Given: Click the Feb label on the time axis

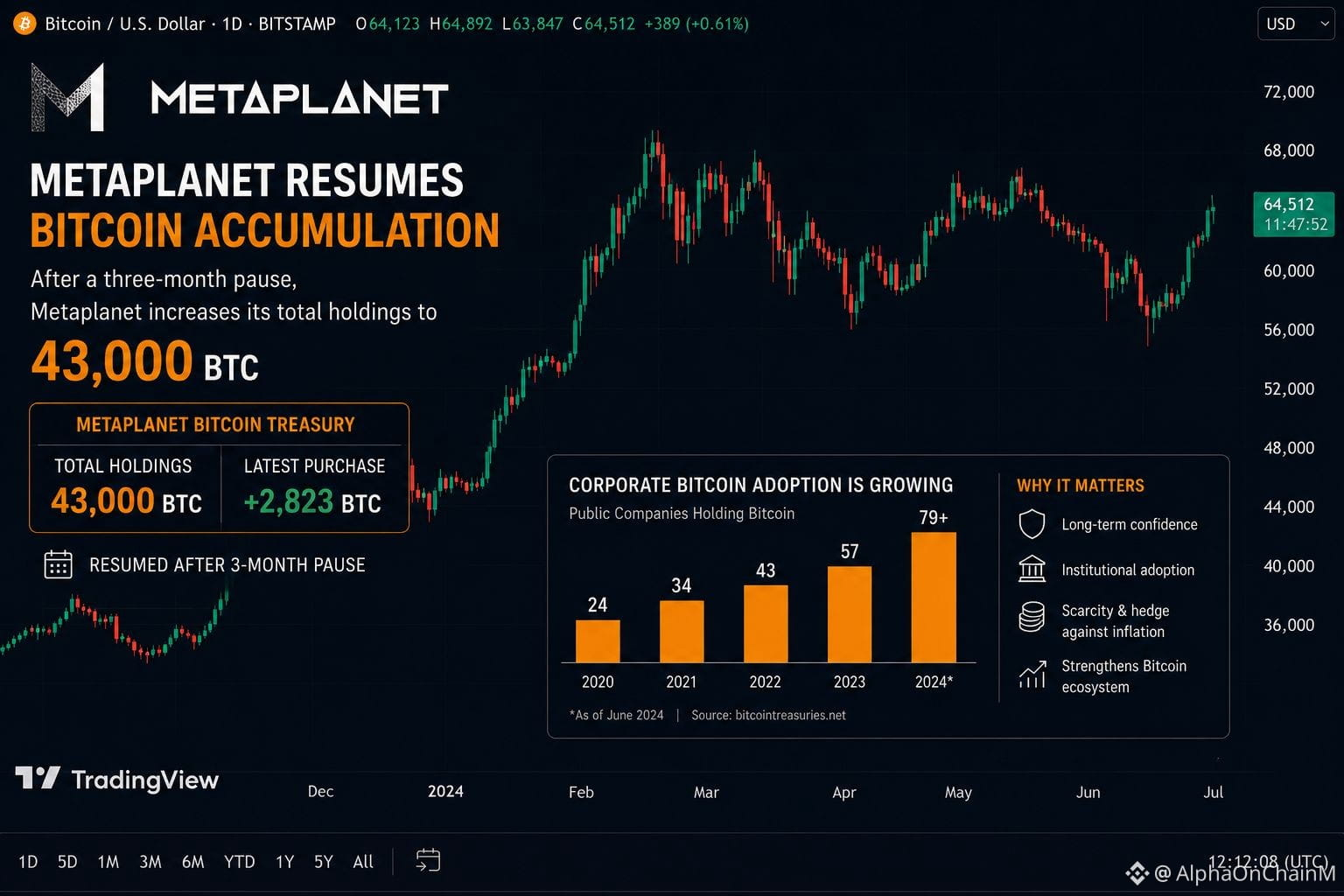Looking at the screenshot, I should 581,792.
